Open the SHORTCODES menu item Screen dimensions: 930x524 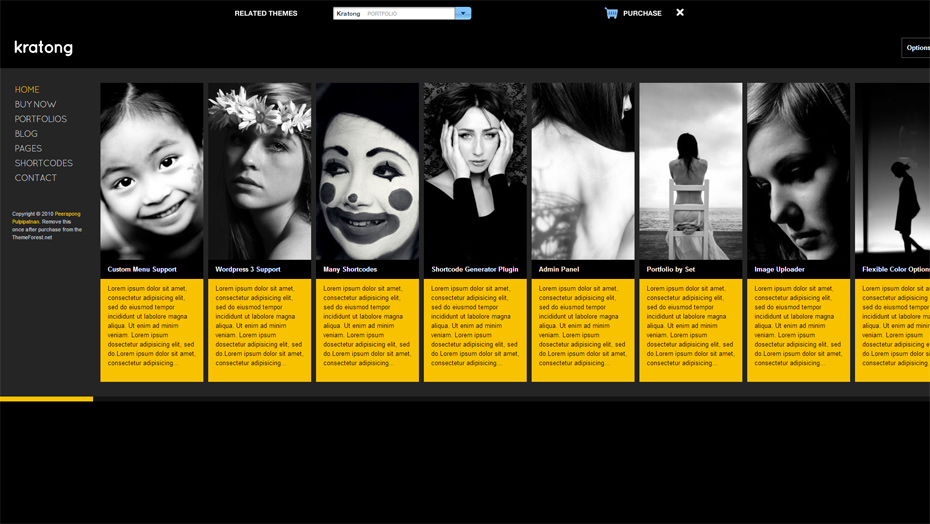43,163
